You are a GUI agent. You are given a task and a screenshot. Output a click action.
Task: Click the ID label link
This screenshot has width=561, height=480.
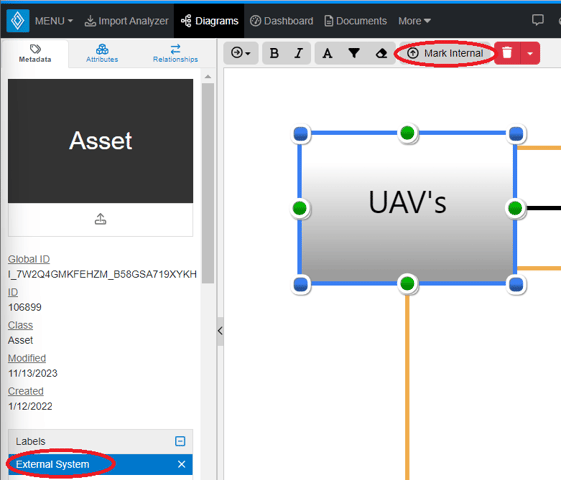(13, 292)
